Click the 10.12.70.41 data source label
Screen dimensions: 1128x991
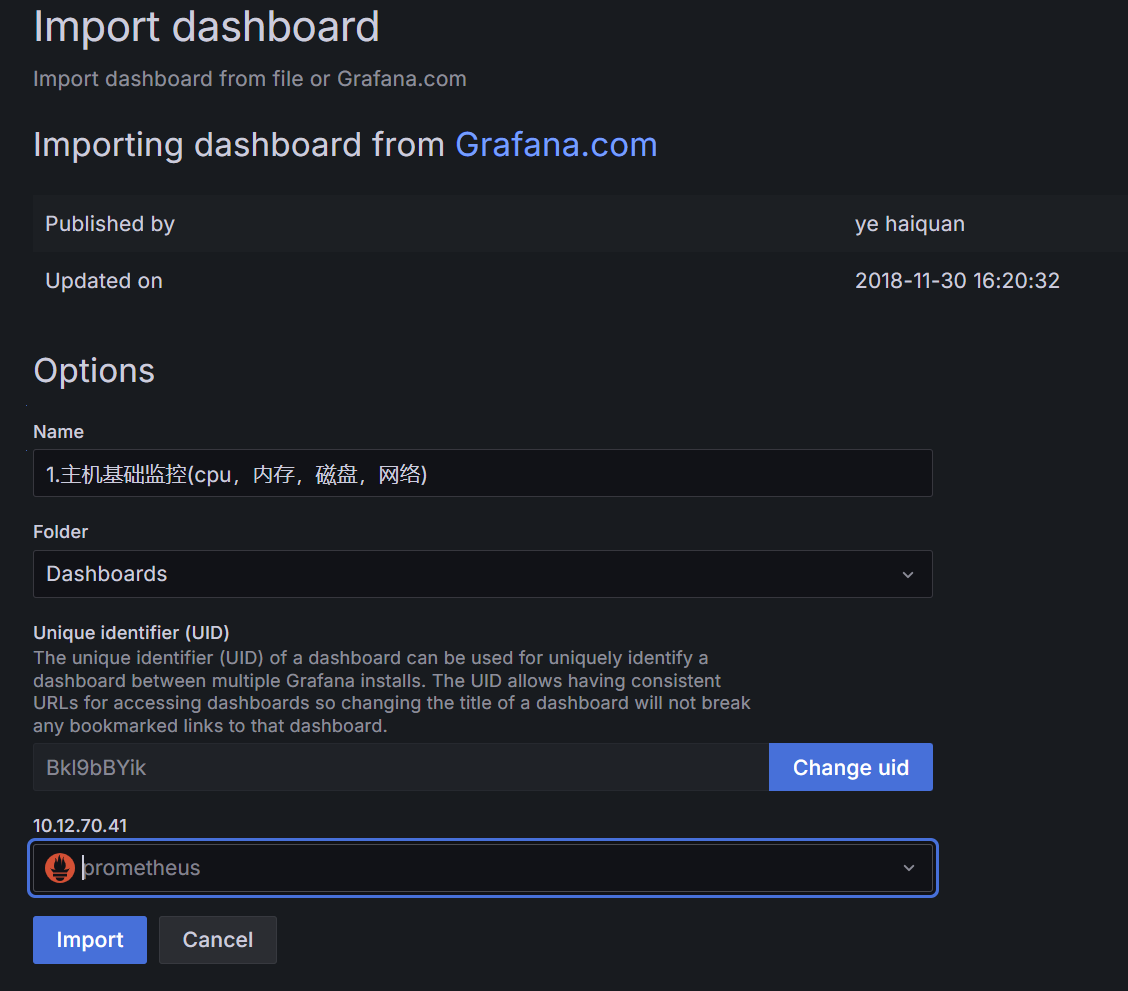click(80, 826)
